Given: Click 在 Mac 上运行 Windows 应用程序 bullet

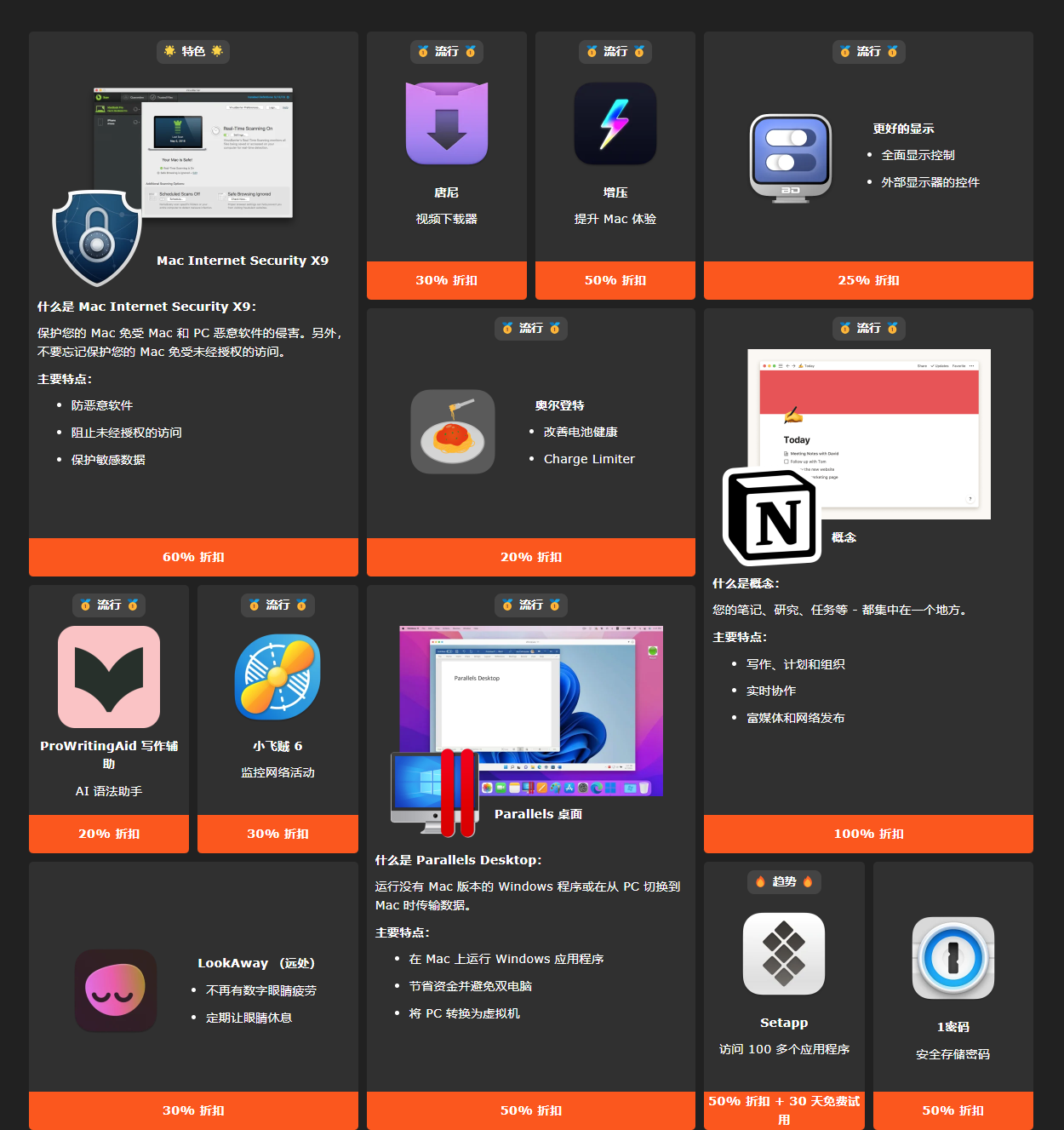Looking at the screenshot, I should coord(506,959).
